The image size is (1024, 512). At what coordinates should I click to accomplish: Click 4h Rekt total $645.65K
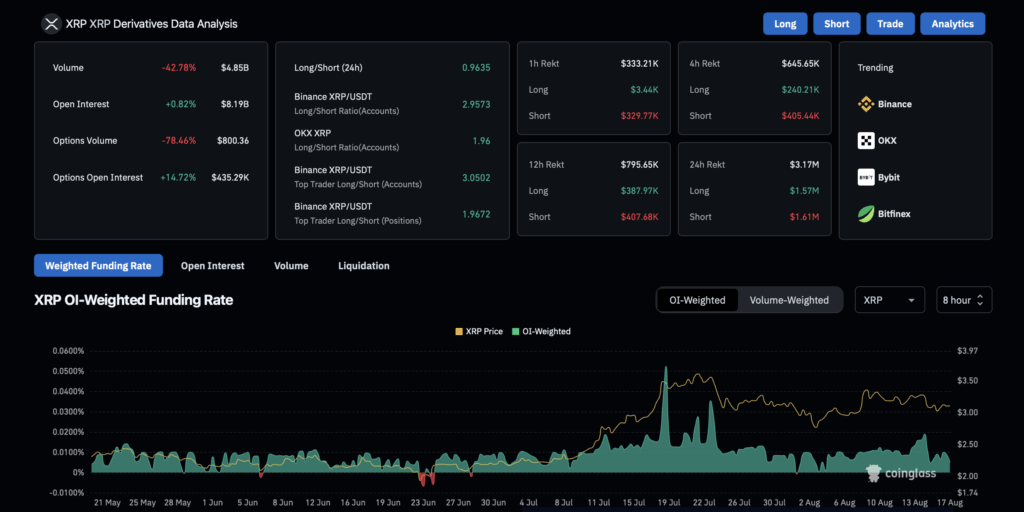(800, 63)
